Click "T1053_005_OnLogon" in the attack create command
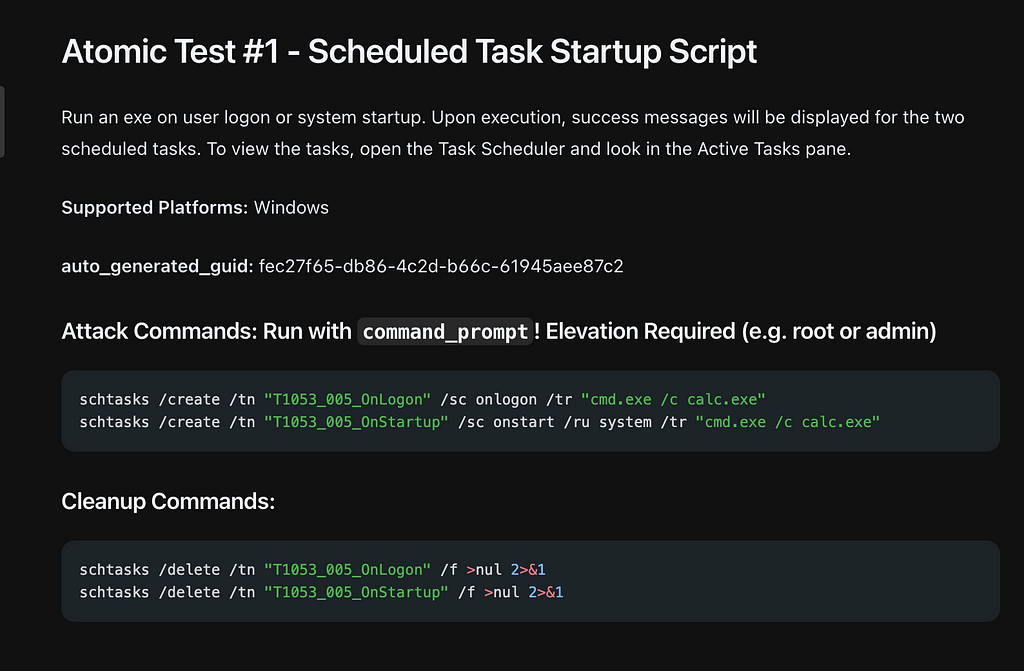 tap(347, 399)
